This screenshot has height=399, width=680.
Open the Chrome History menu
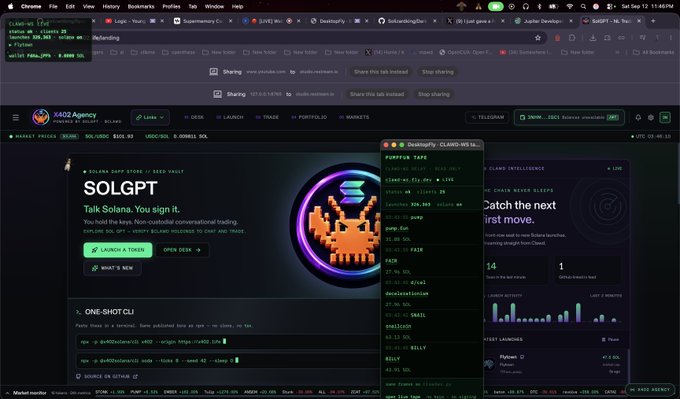[111, 7]
